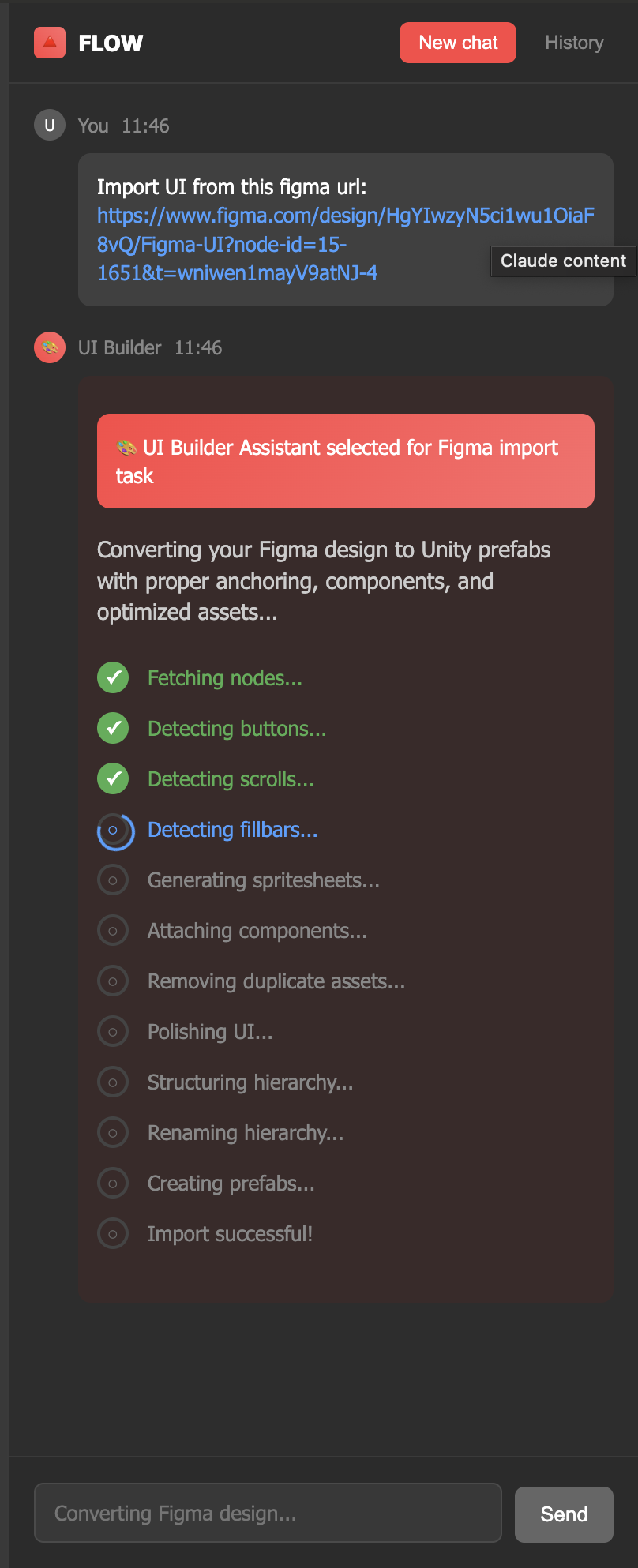Focus the Converting Figma design message field
The image size is (638, 1568).
coord(268,1513)
